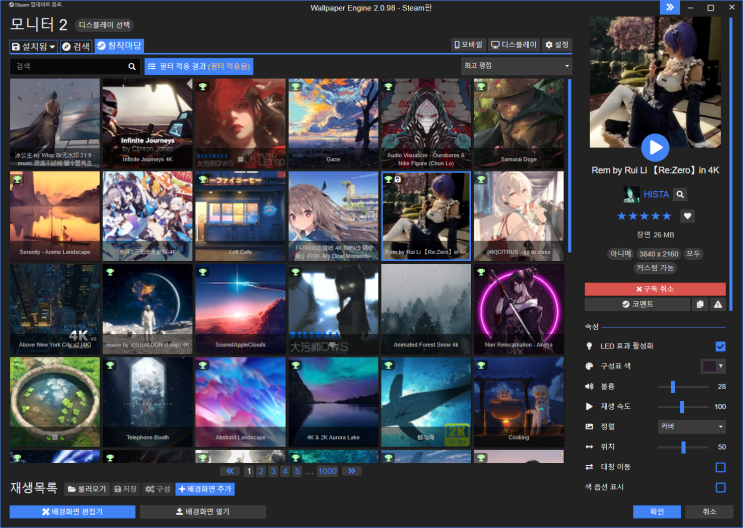Click 배경화면 열기 button
The image size is (743, 528).
tap(203, 512)
